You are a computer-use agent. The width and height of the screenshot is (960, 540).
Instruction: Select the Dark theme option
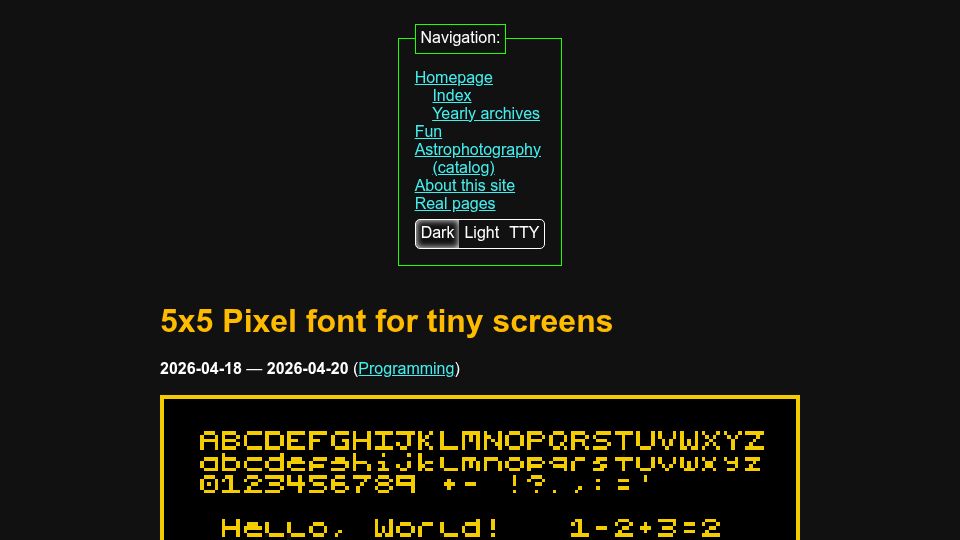(437, 233)
